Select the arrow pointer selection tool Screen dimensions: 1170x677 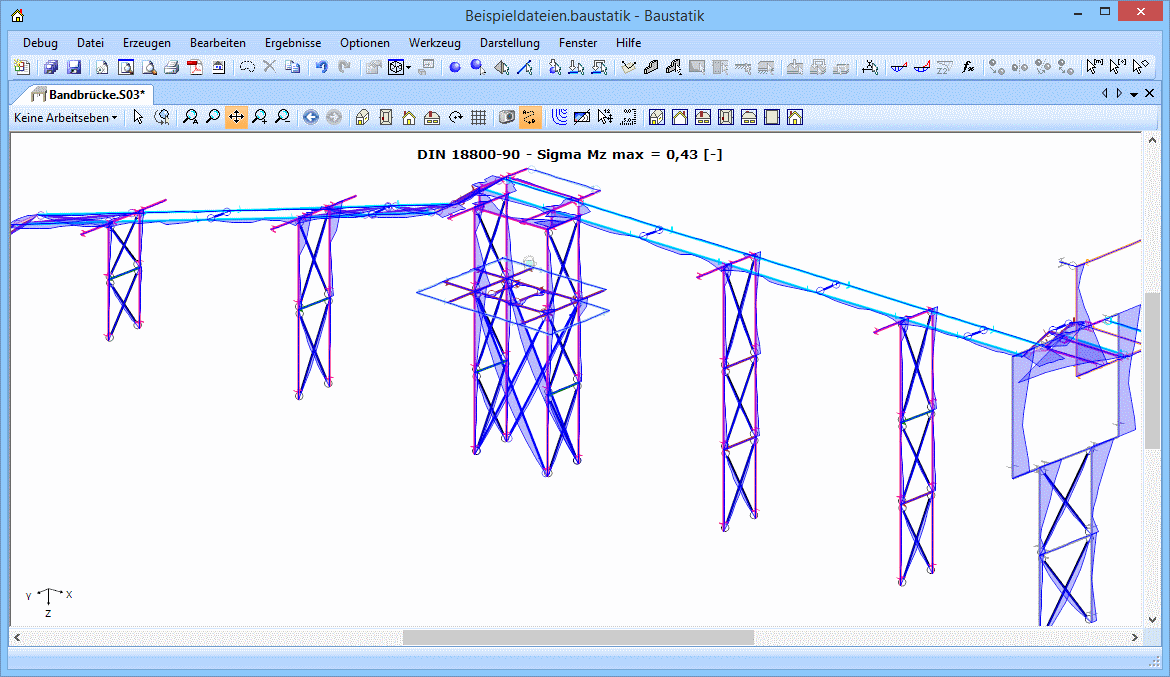138,118
